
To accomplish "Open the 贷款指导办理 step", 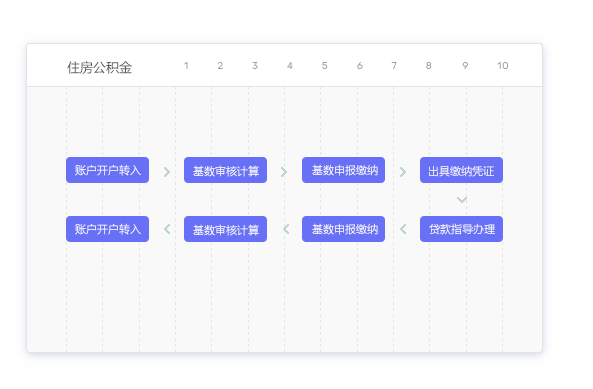I will click(x=461, y=229).
